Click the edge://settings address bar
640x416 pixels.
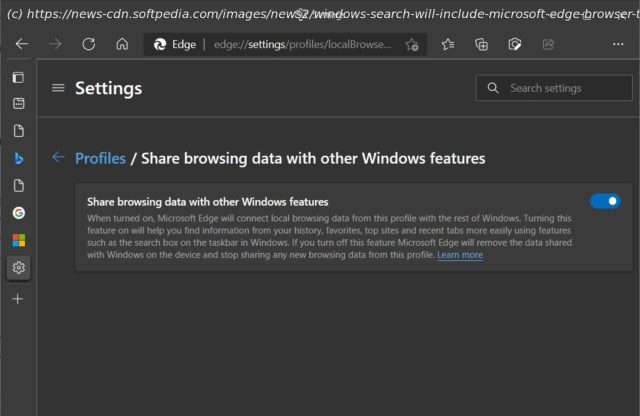coord(302,44)
